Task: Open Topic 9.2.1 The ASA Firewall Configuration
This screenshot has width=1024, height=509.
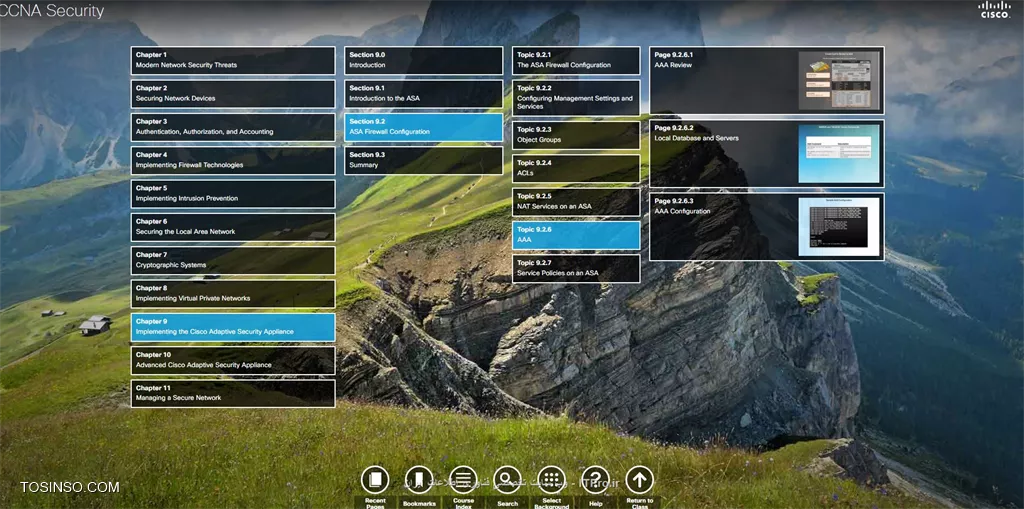Action: click(576, 60)
